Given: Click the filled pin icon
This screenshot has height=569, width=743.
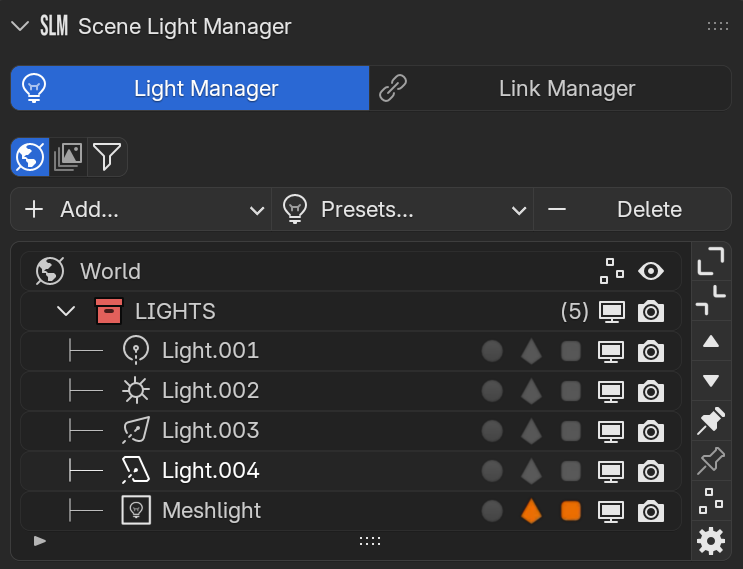Looking at the screenshot, I should [711, 421].
